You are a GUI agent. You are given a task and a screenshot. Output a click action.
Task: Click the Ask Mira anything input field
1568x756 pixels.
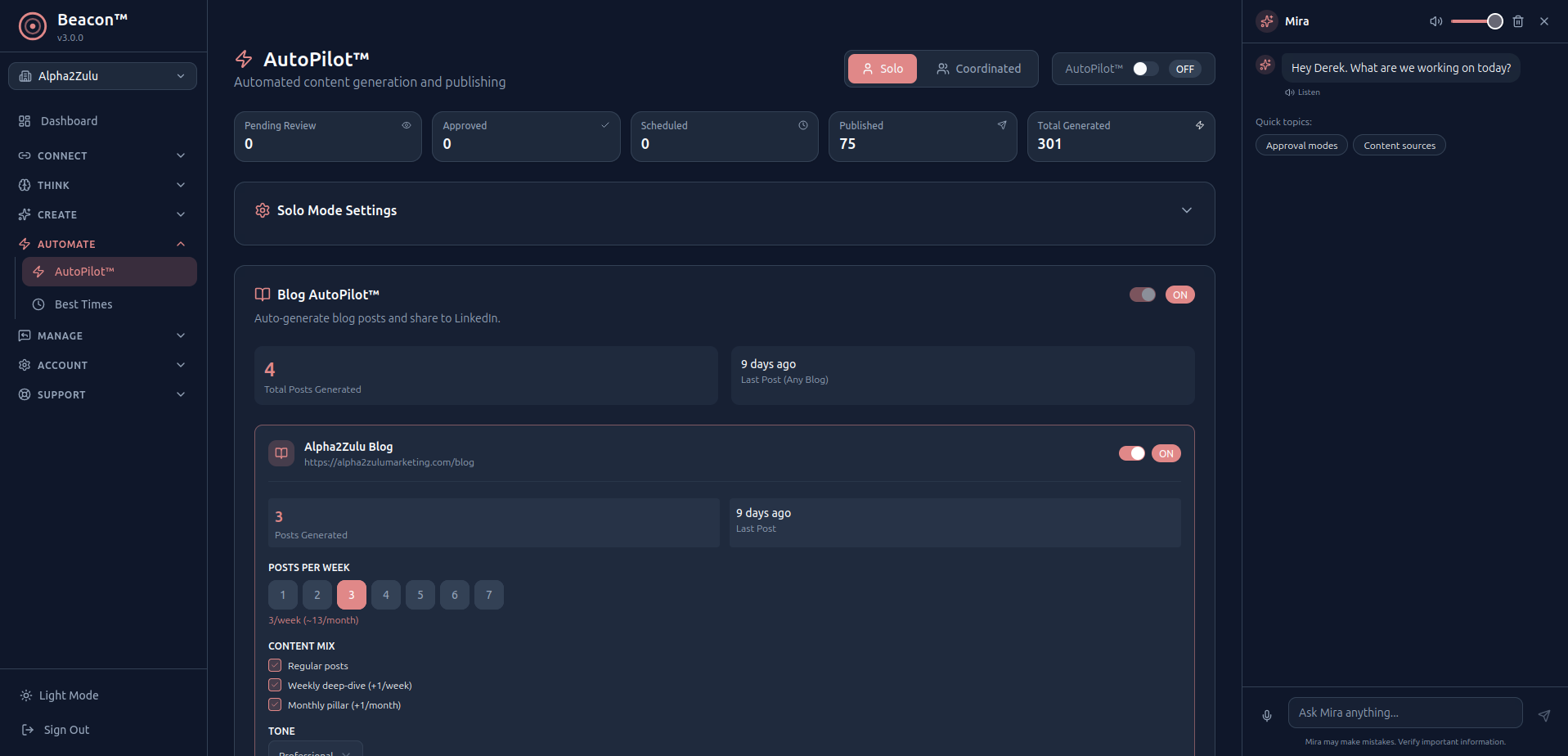[1405, 713]
